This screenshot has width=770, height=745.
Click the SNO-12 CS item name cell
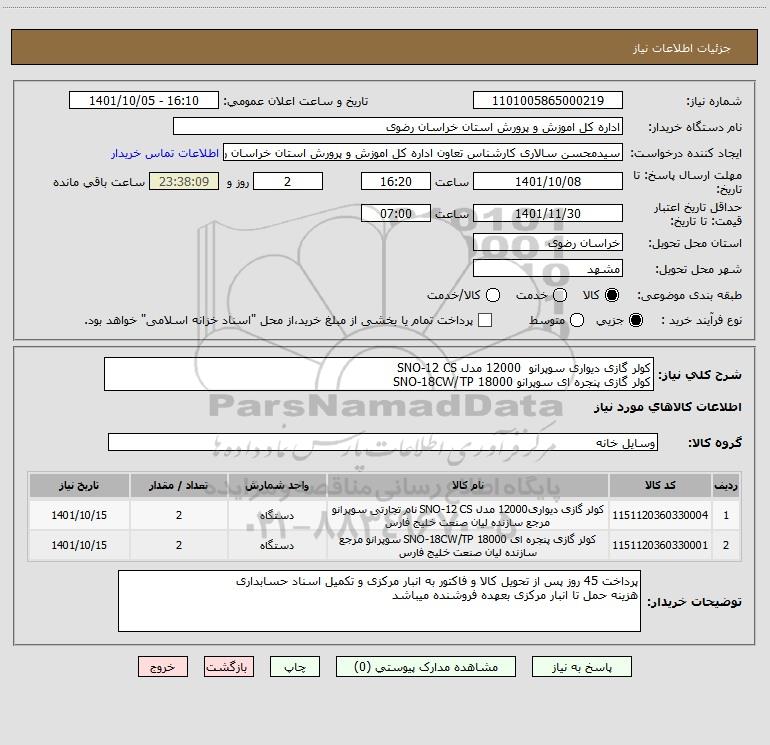pos(468,515)
